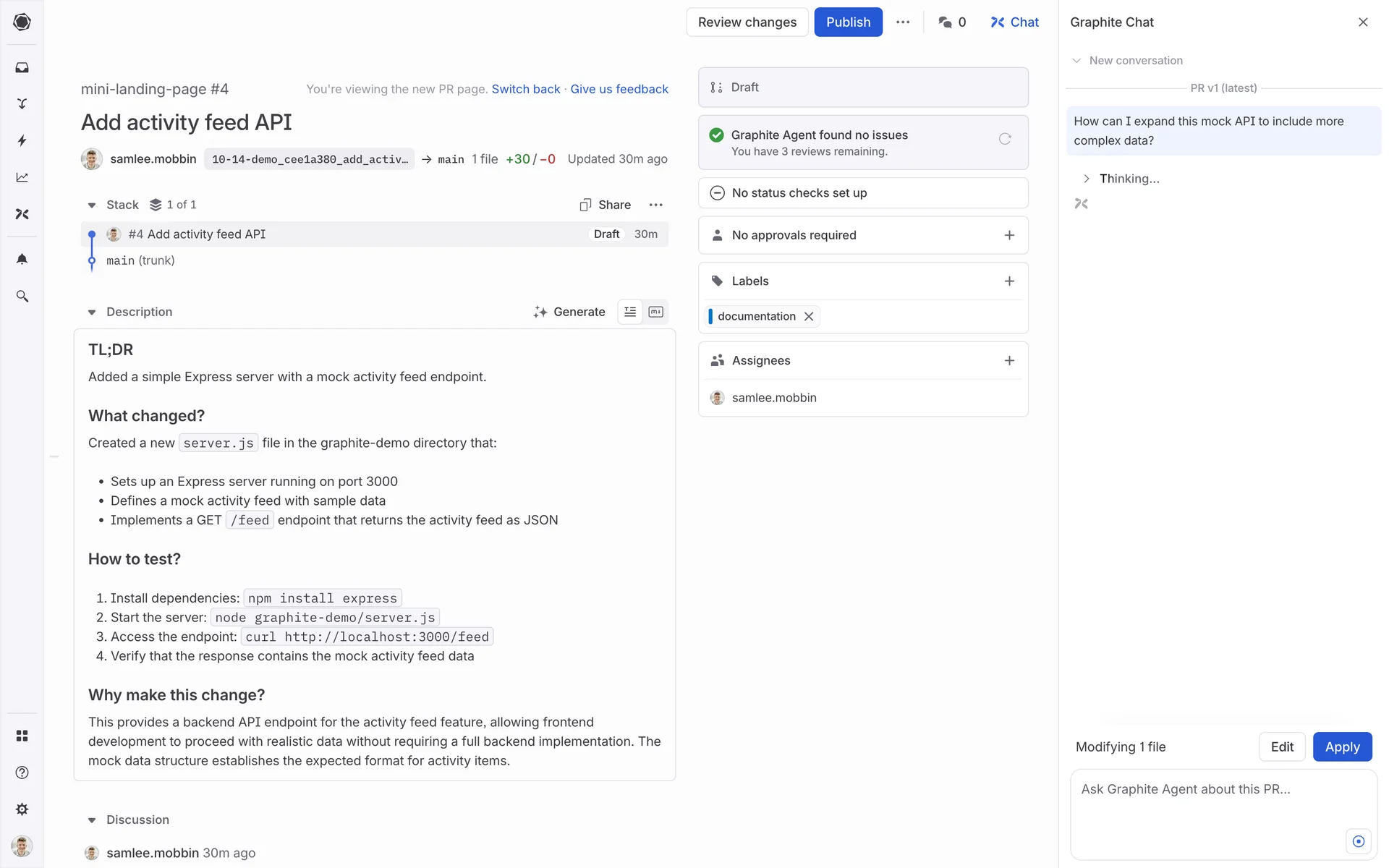Click the help question mark icon
The width and height of the screenshot is (1389, 868).
point(22,772)
